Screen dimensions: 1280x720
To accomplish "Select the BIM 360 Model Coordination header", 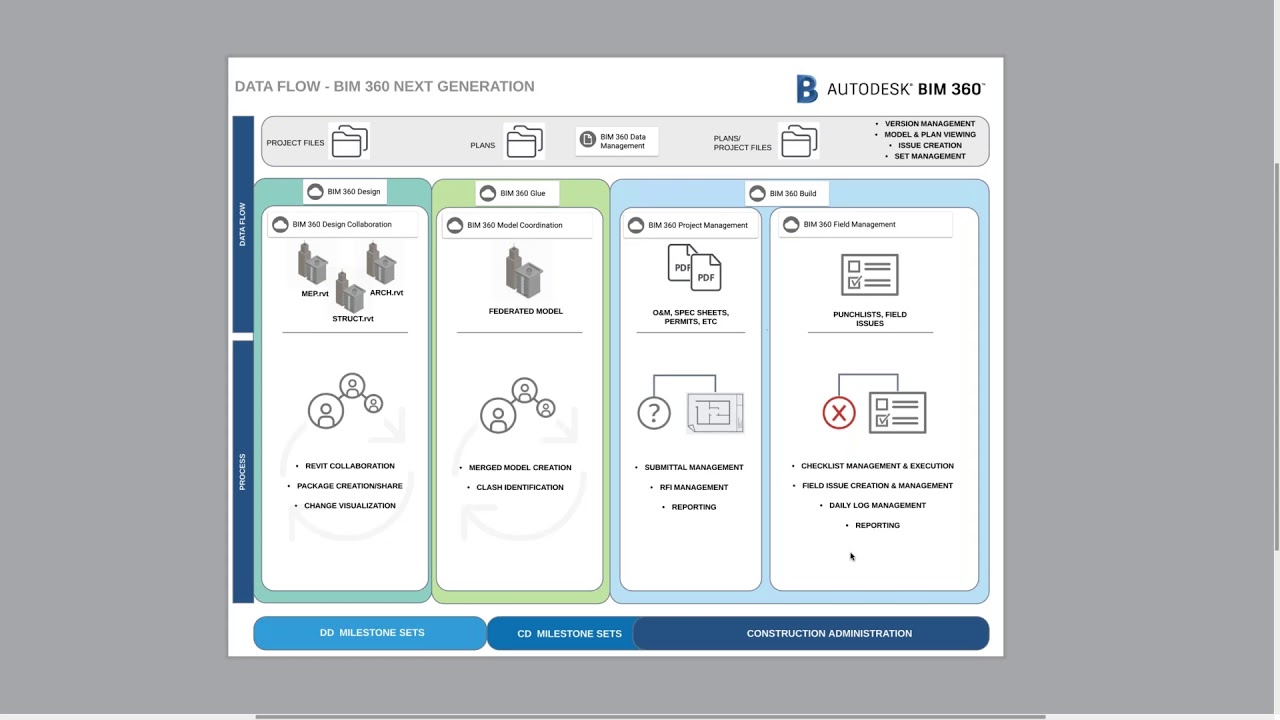I will (517, 225).
